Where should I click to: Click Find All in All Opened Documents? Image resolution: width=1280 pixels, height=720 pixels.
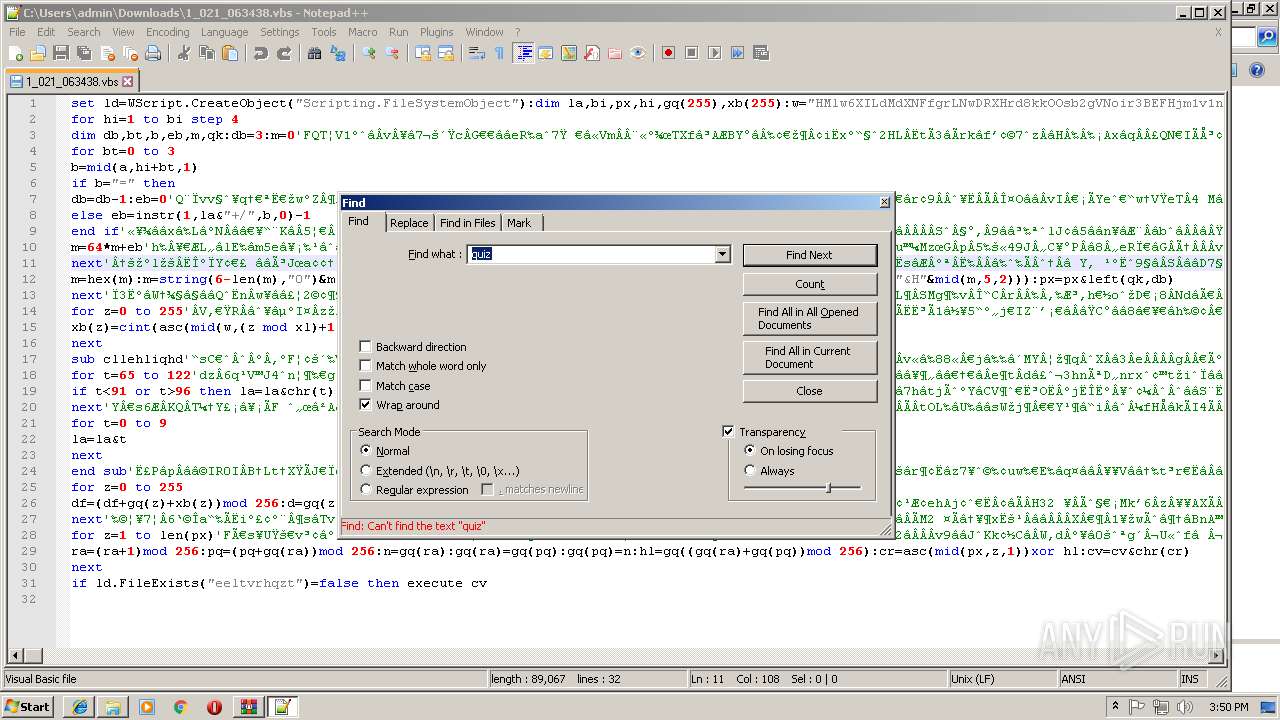809,318
